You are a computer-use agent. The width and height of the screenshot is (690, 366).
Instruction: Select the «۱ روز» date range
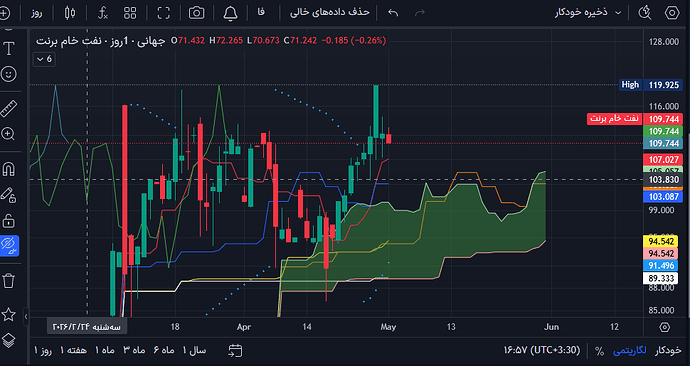[x=43, y=350]
